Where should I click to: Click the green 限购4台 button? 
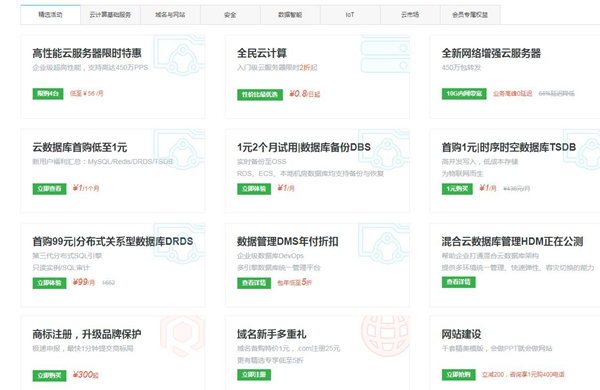48,93
